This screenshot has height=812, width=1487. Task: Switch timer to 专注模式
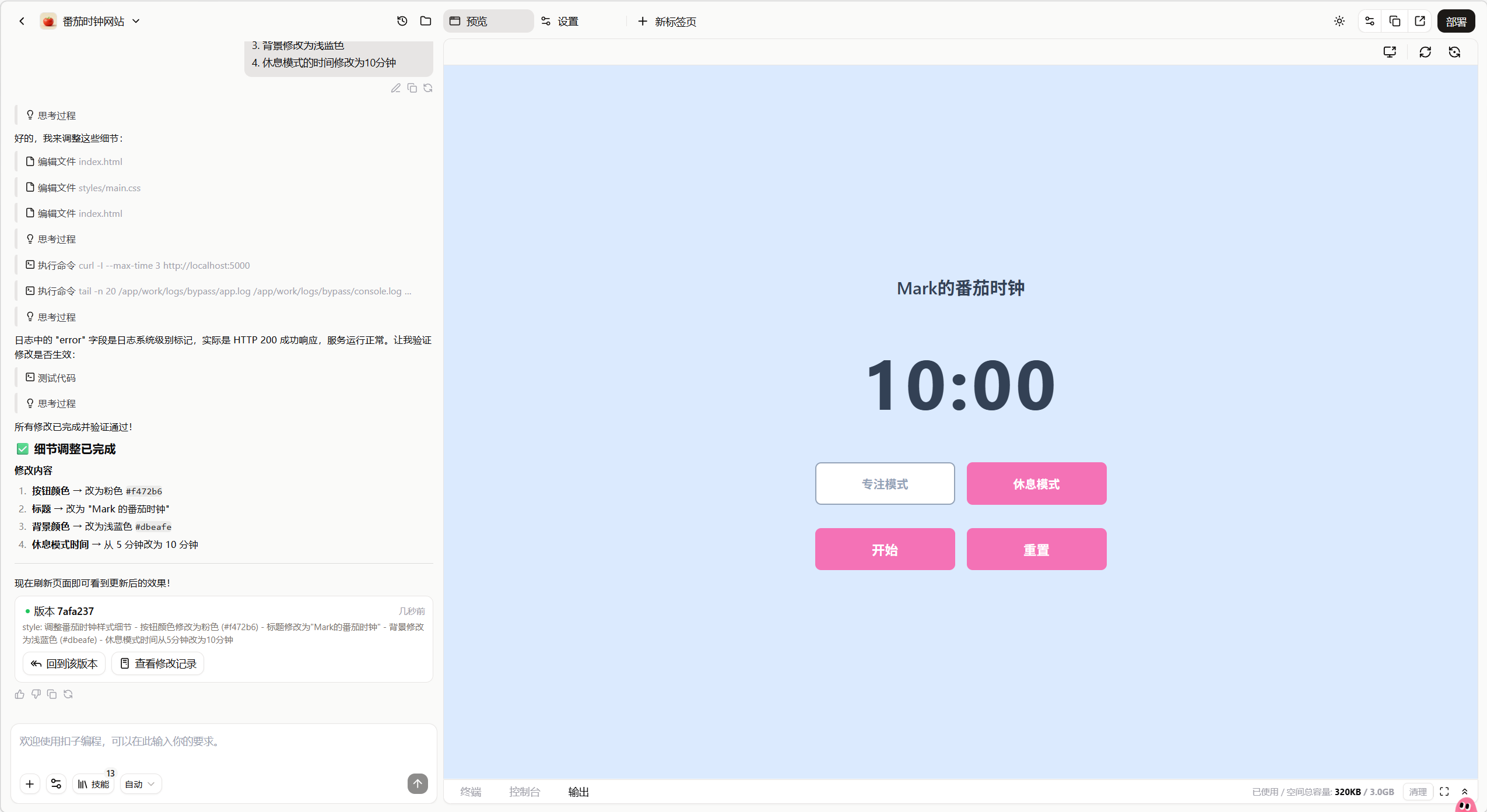coord(885,484)
